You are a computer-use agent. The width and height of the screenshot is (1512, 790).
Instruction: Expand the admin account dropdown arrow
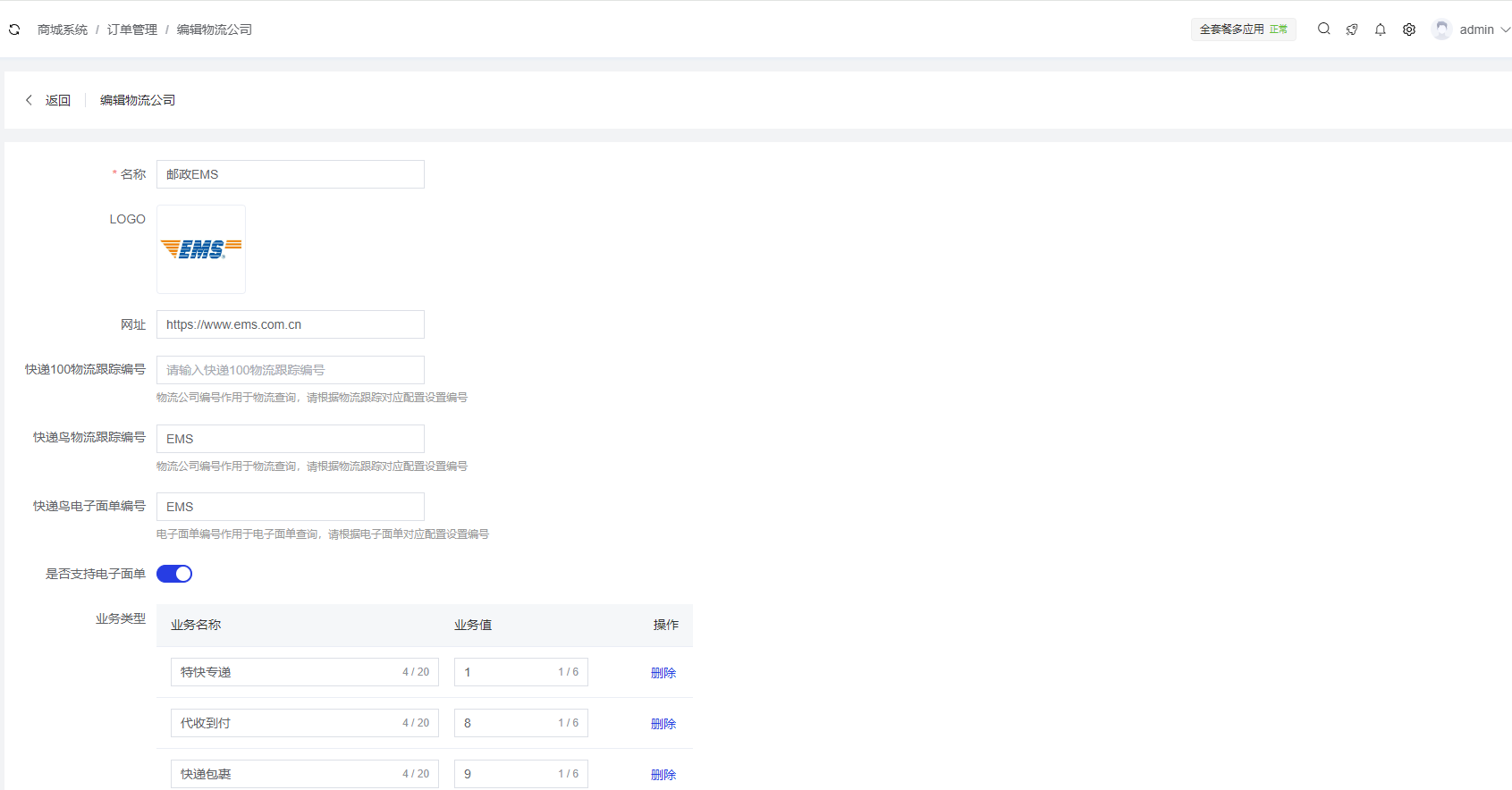coord(1505,29)
